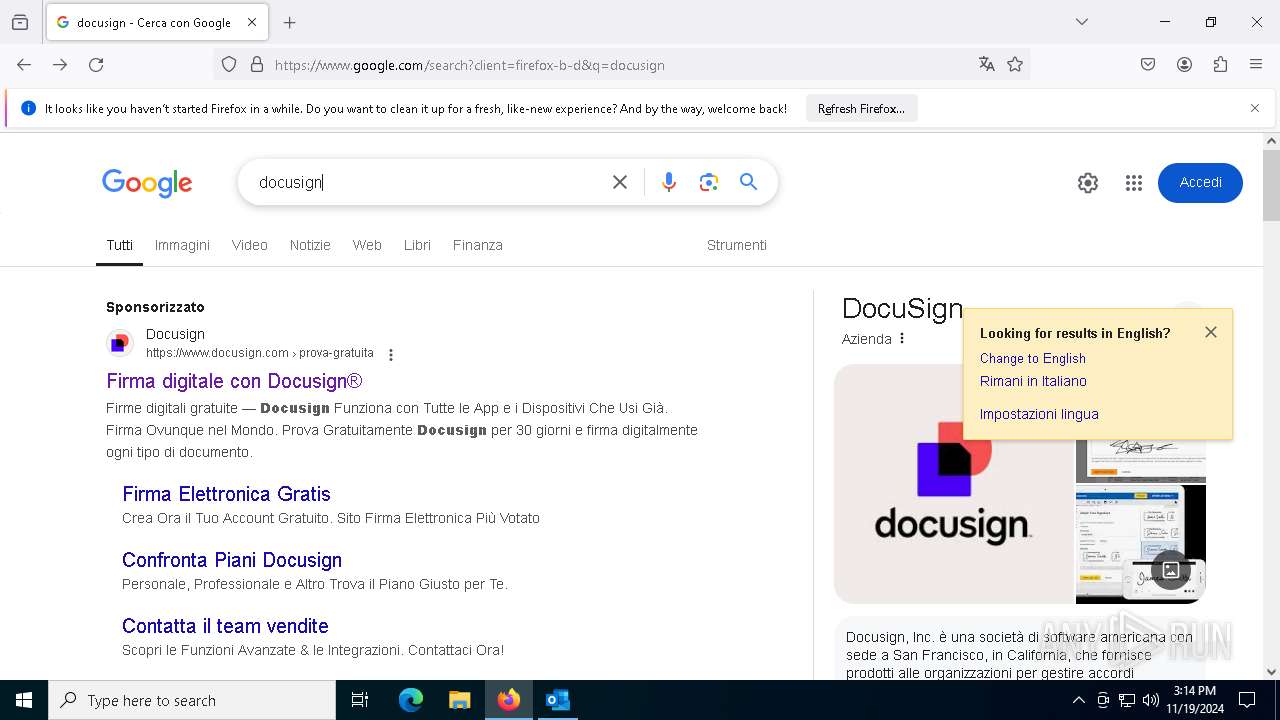Reload the current page
Viewport: 1280px width, 720px height.
click(96, 65)
